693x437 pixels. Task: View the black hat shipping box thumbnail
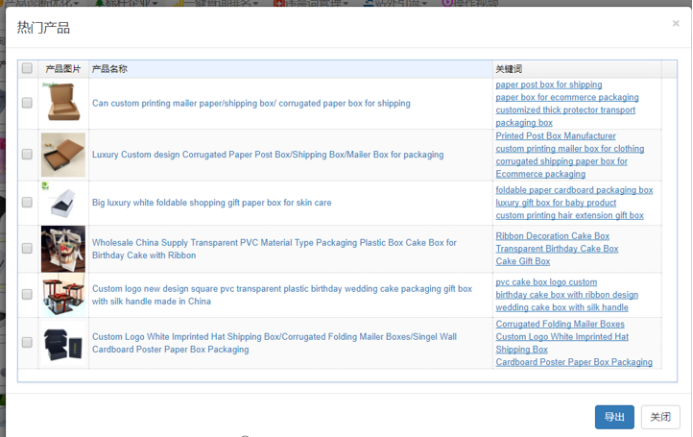click(x=62, y=343)
